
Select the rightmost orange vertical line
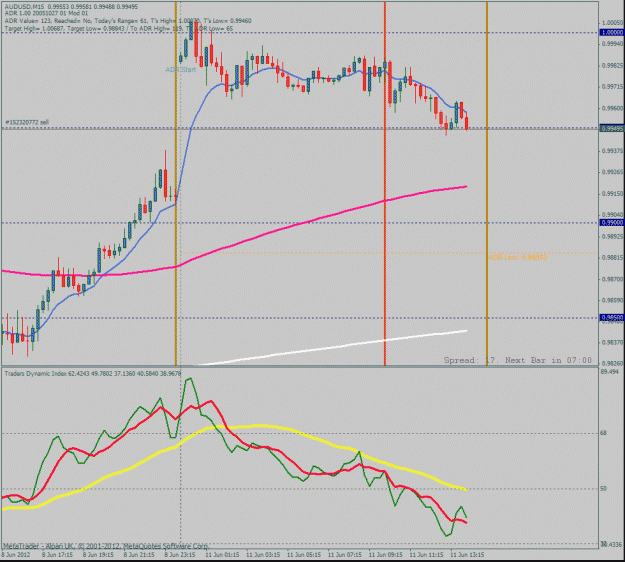tap(487, 183)
